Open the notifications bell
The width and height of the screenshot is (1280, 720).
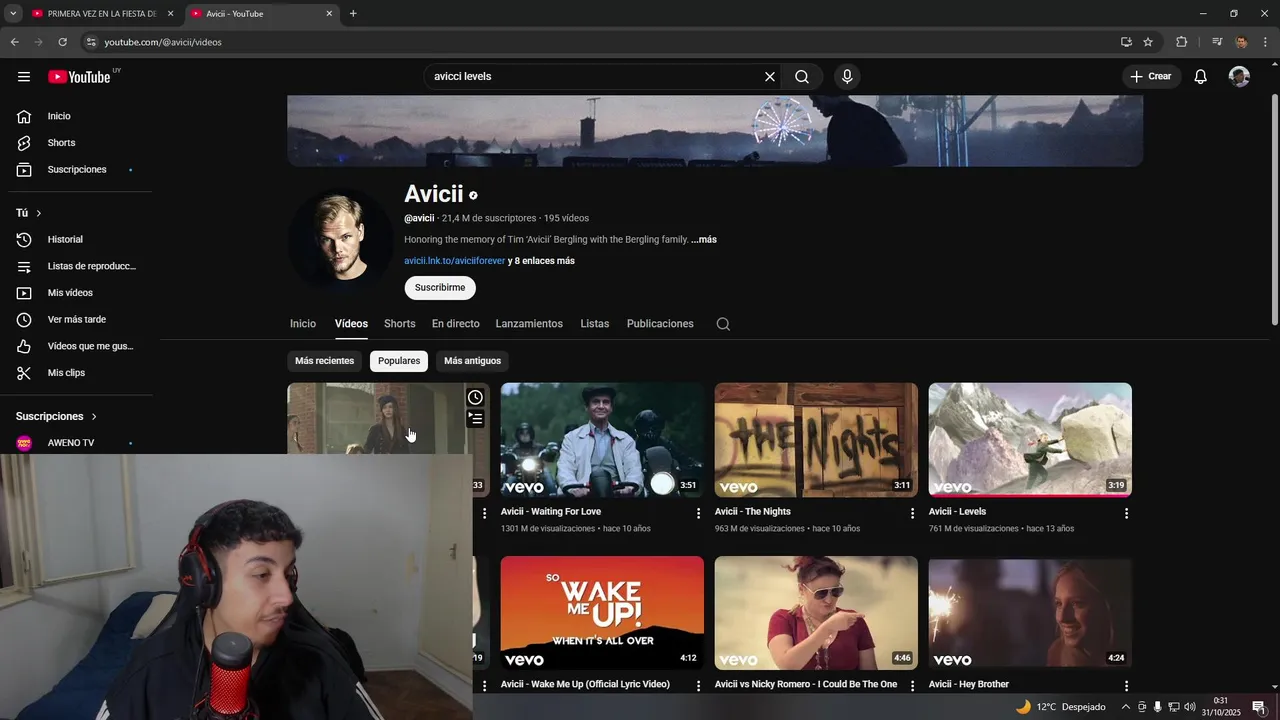[1201, 77]
